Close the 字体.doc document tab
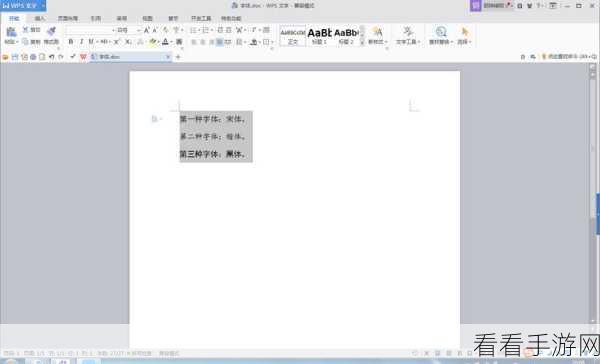The height and width of the screenshot is (364, 600). point(168,57)
